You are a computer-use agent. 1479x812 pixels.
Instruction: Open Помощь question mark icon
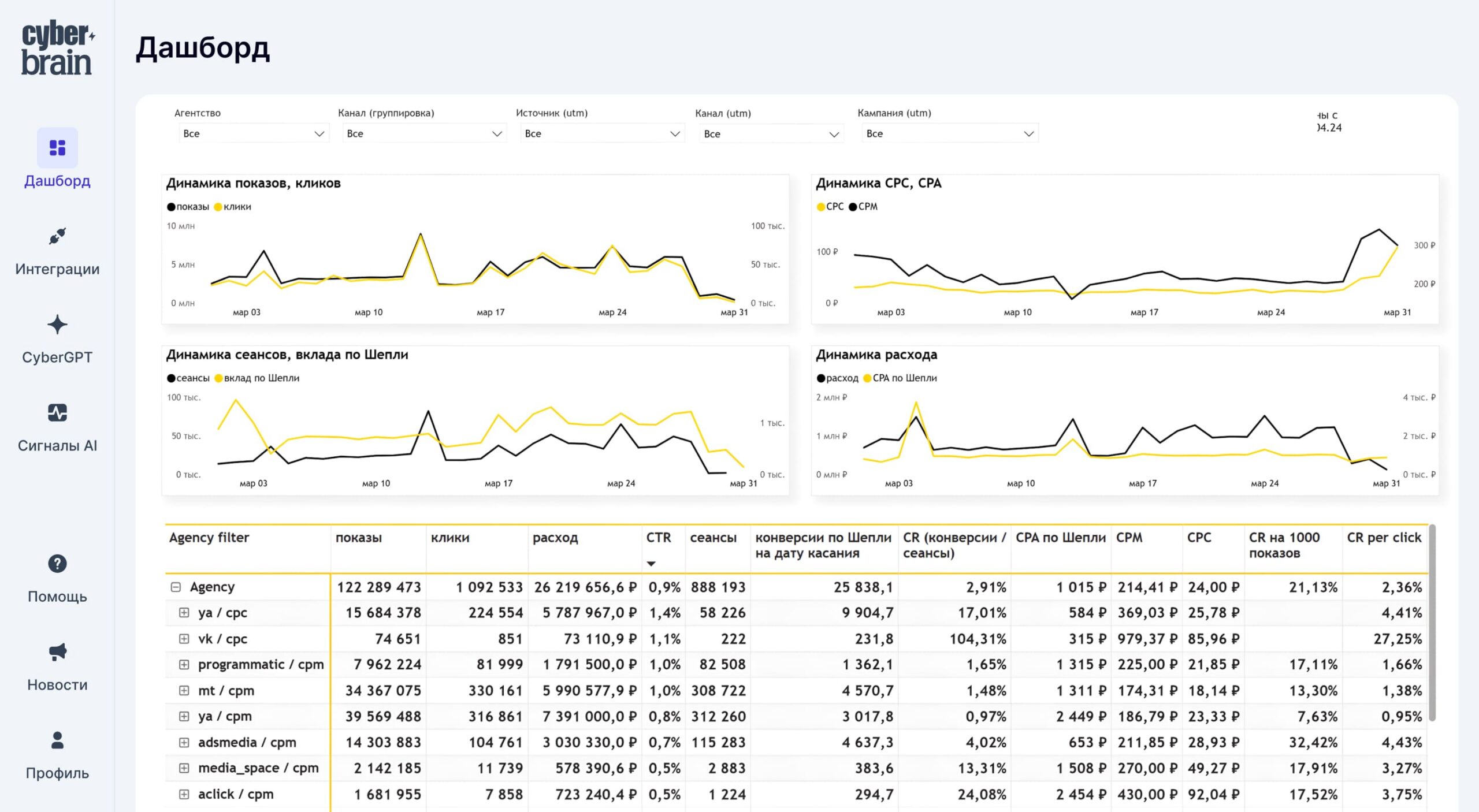pos(57,564)
